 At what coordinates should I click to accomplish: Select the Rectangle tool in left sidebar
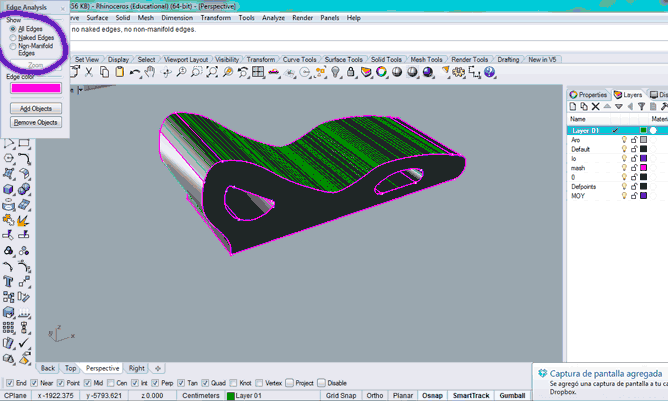coord(24,143)
